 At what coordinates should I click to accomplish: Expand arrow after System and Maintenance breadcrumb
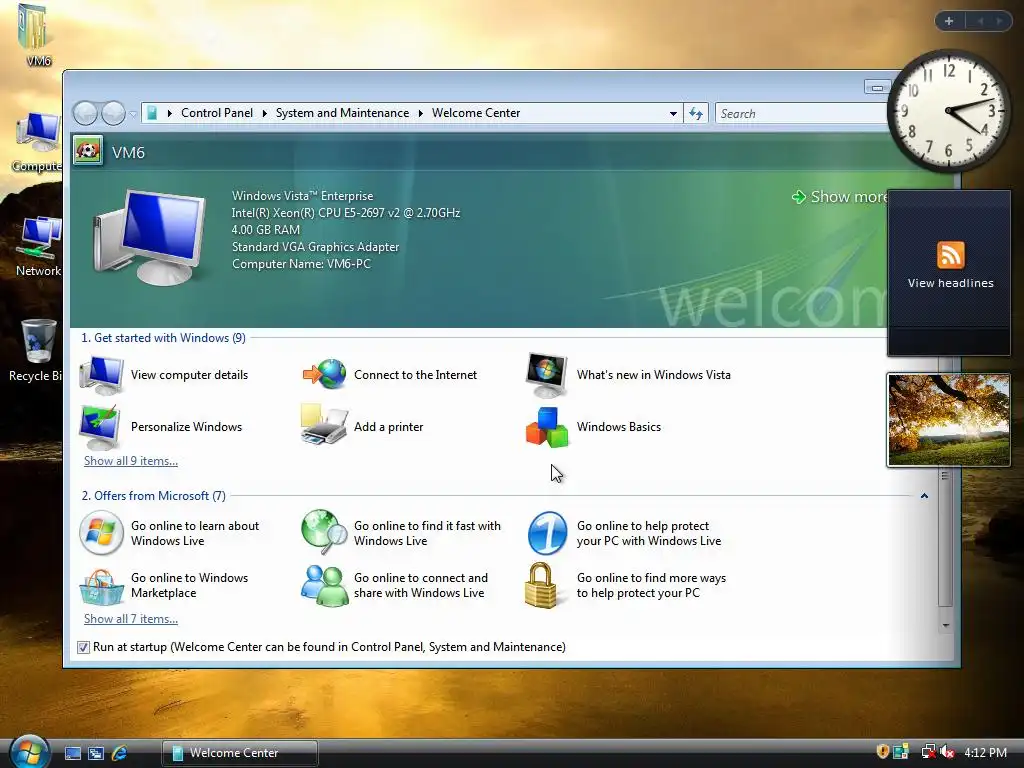click(x=421, y=114)
